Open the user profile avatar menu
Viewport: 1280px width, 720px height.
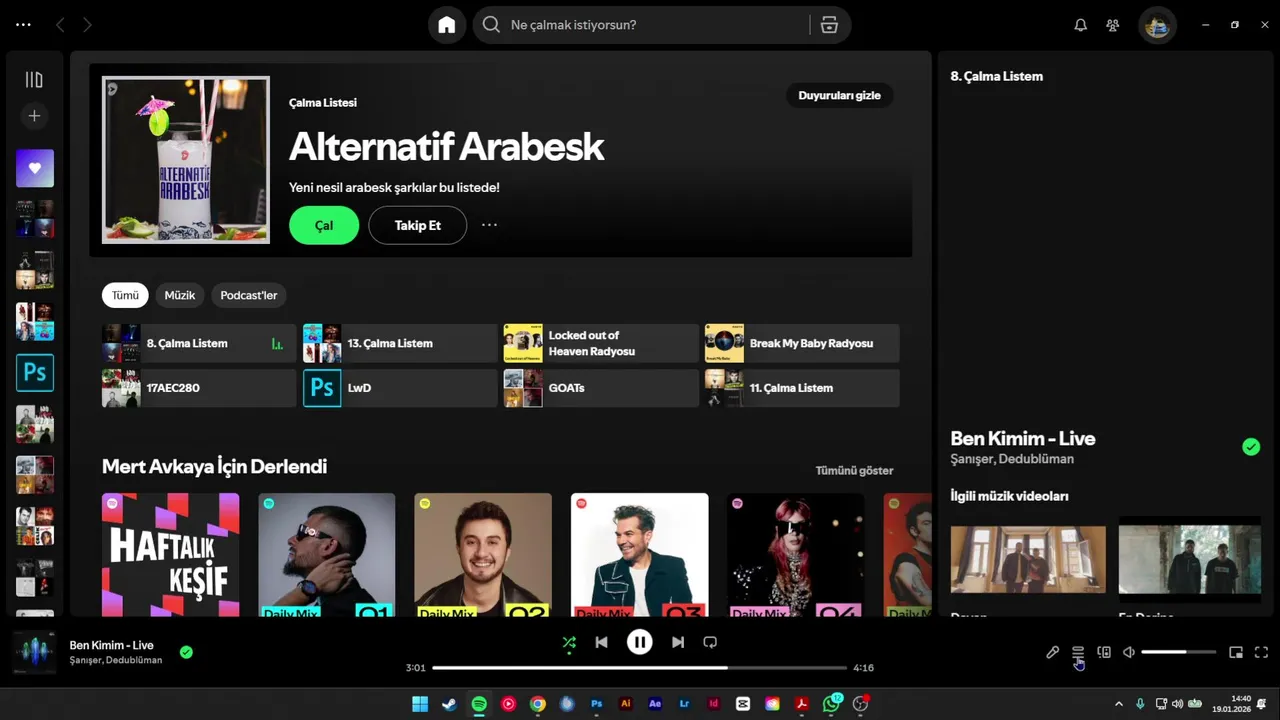click(1157, 25)
